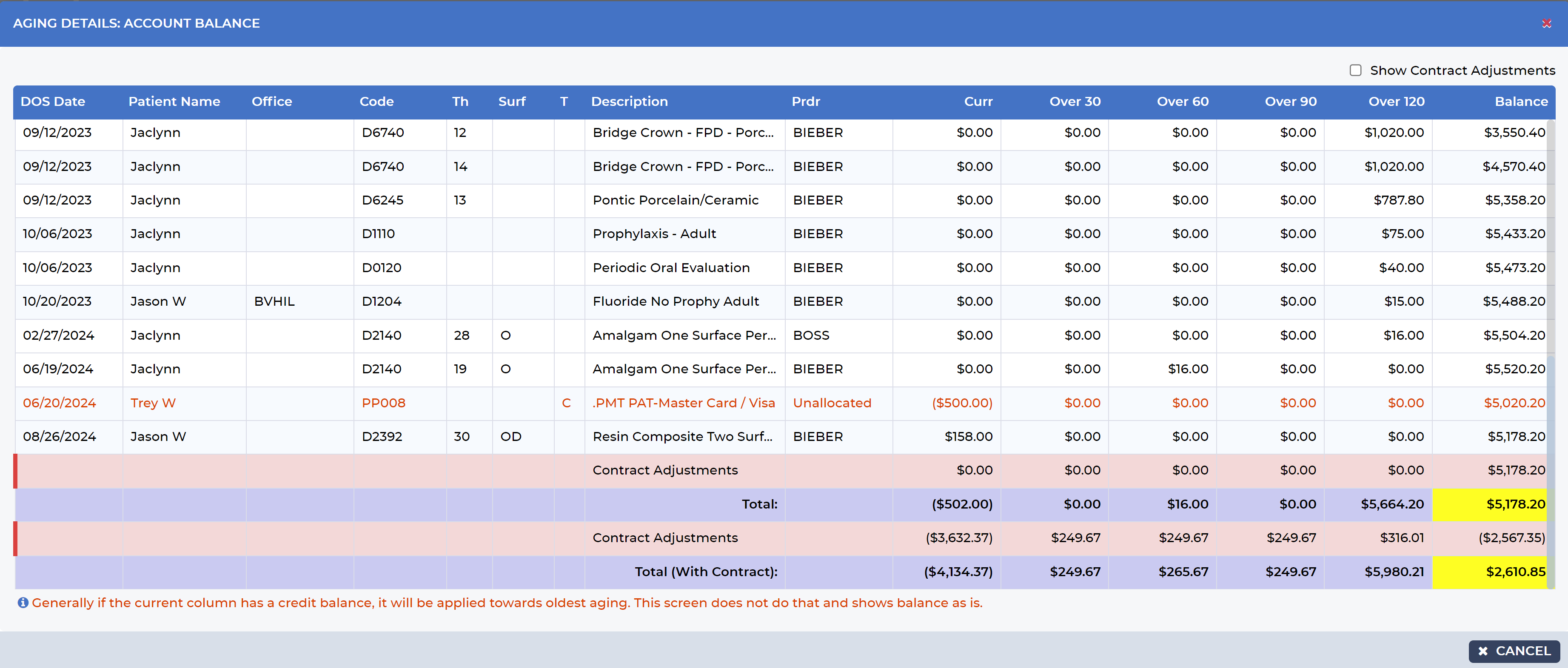Close the Aging Details dialog with red X
Viewport: 1568px width, 668px height.
(1547, 23)
